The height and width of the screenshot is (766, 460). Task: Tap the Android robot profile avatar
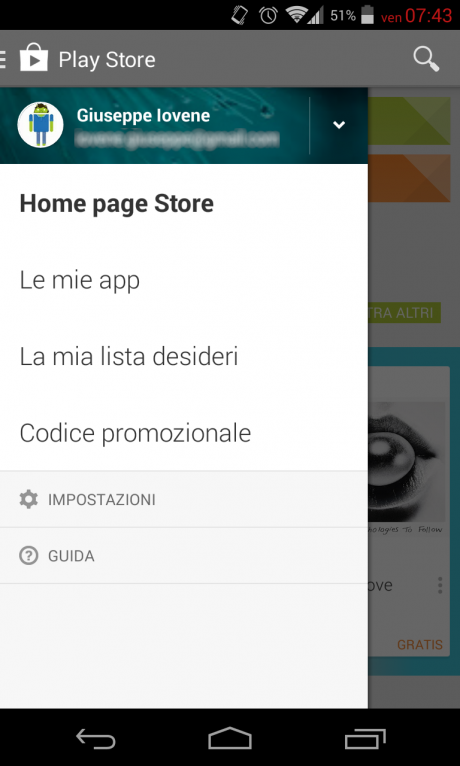point(40,125)
